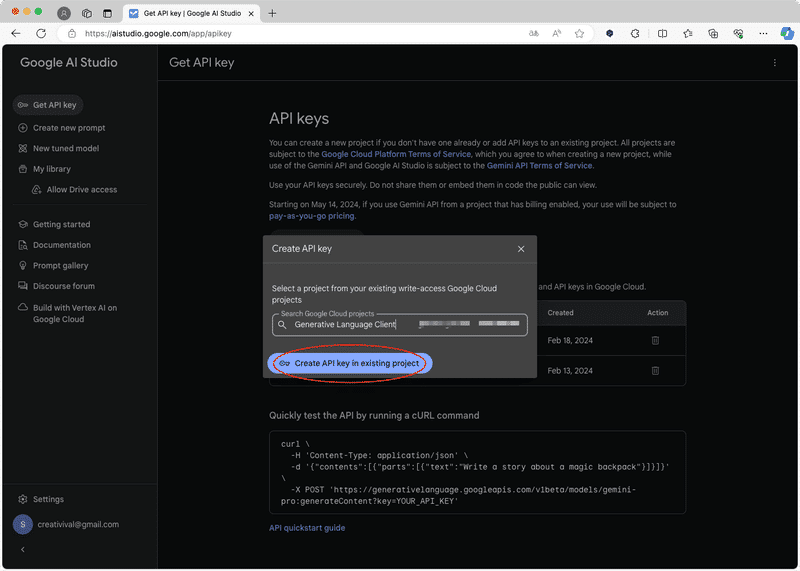Click the Feb 18, 2024 date cell
The width and height of the screenshot is (800, 571).
(x=570, y=340)
